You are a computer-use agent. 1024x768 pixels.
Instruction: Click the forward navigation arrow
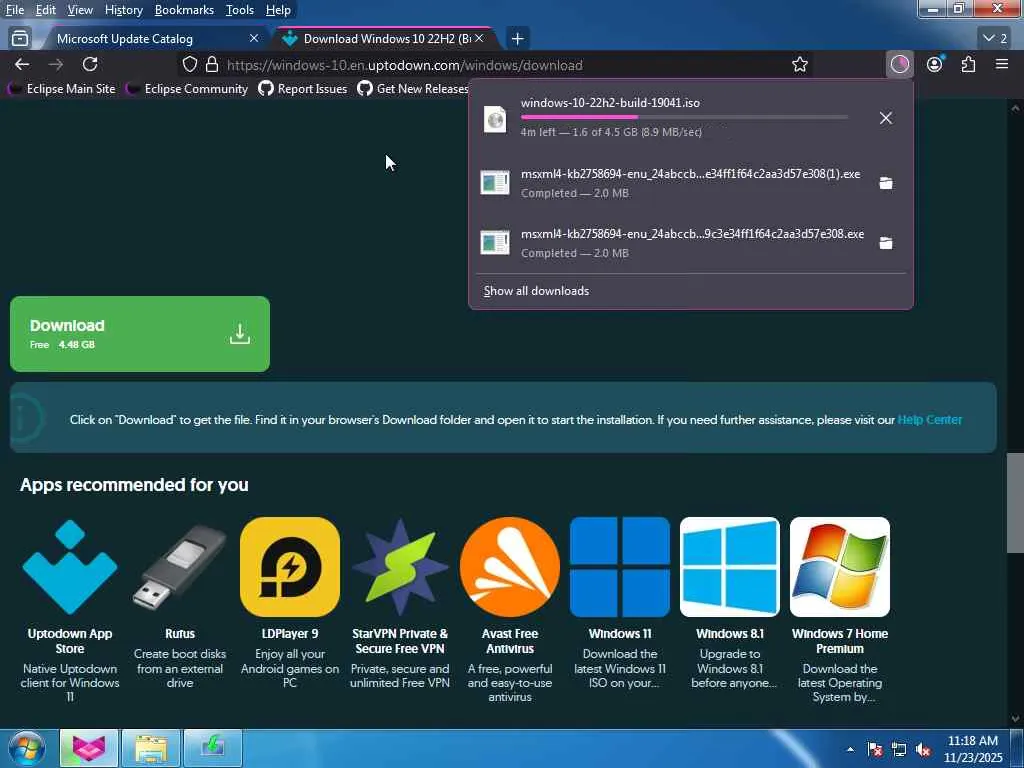[x=56, y=64]
